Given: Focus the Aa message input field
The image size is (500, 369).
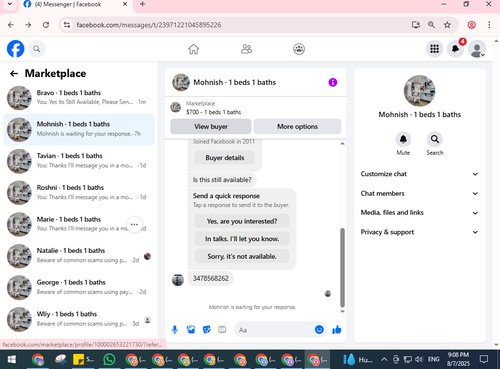Looking at the screenshot, I should tap(273, 330).
